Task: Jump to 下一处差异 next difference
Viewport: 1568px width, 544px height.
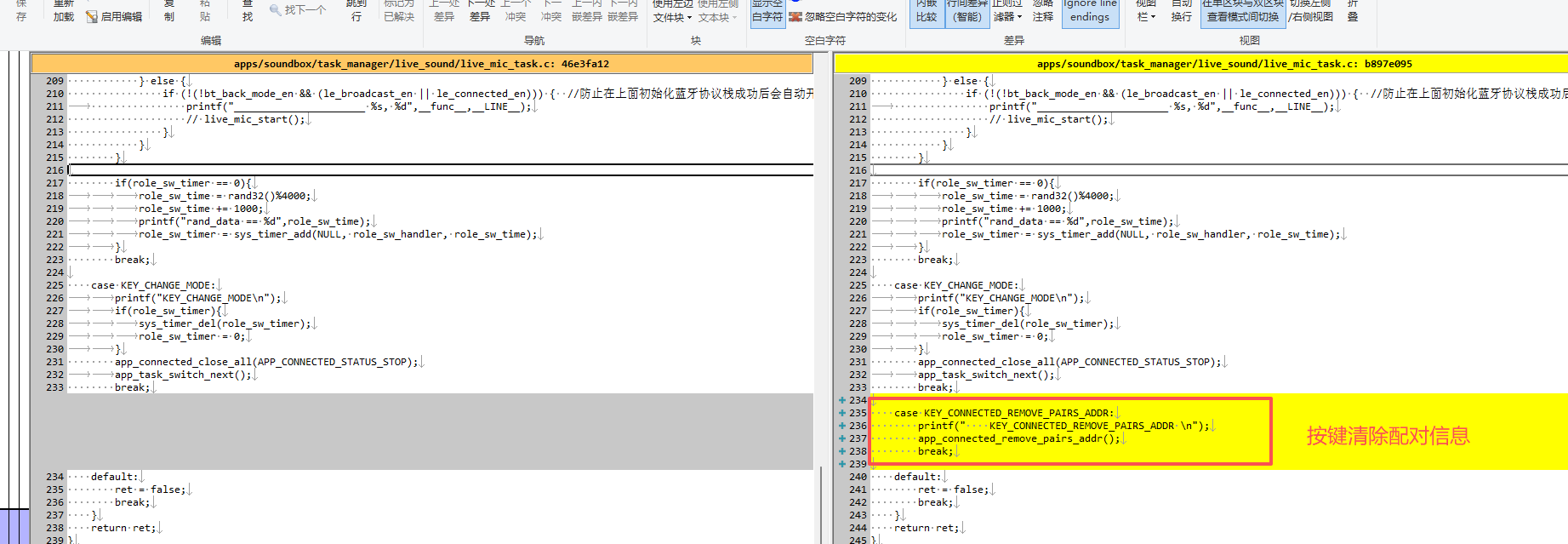Action: click(x=481, y=10)
